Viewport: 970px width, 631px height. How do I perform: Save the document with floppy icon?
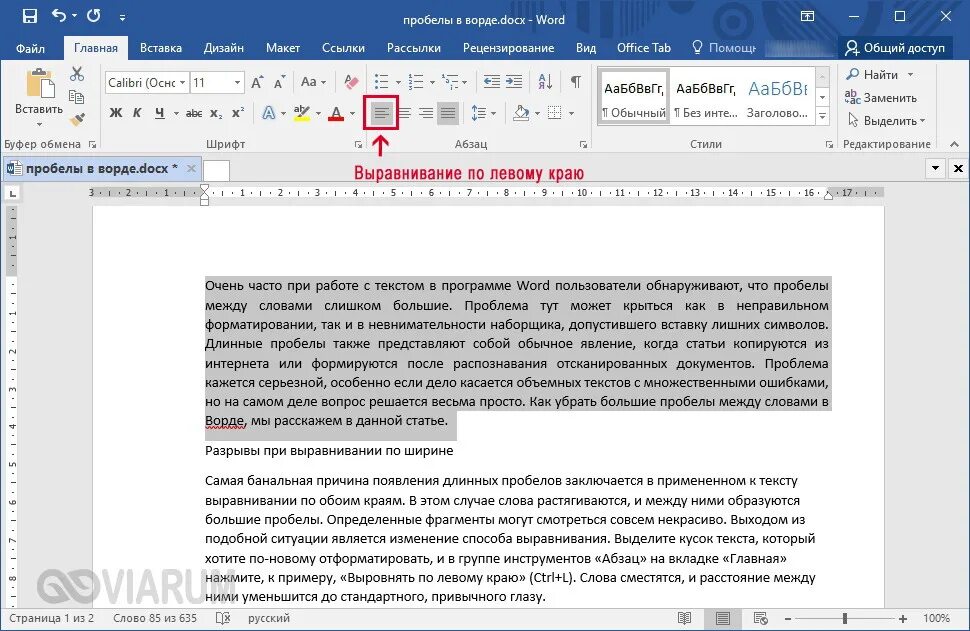29,17
